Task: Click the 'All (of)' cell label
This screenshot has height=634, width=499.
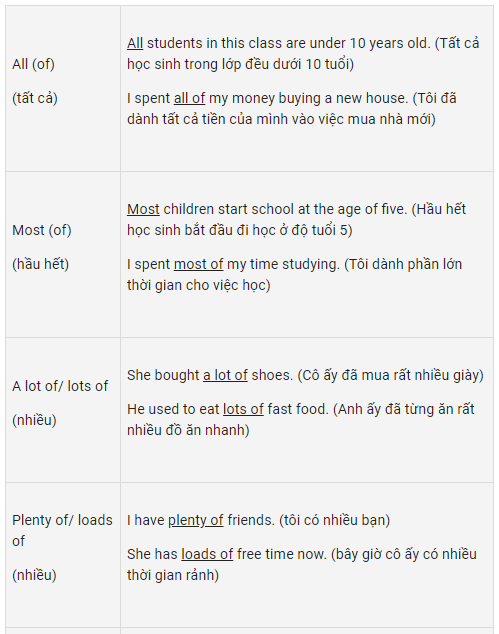Action: click(33, 64)
